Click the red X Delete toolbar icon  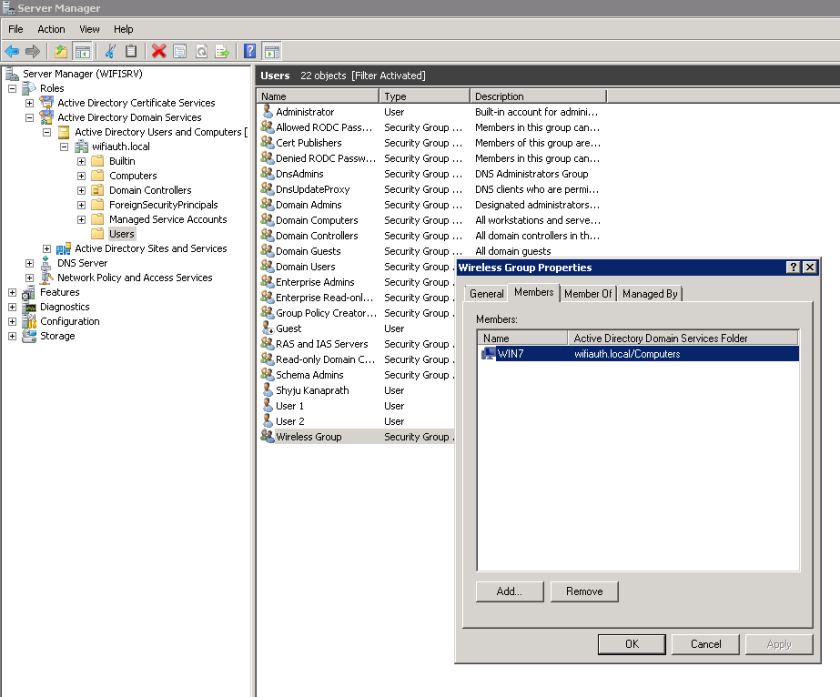tap(159, 51)
